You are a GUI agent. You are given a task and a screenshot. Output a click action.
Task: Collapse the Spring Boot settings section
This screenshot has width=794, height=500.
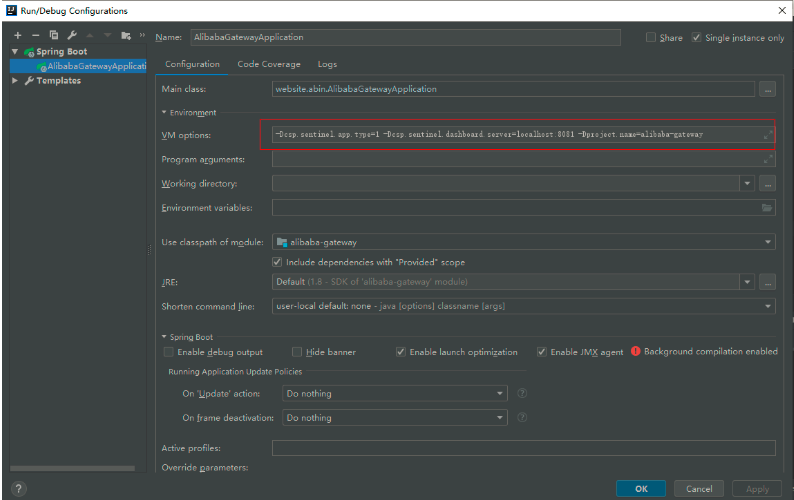point(164,337)
